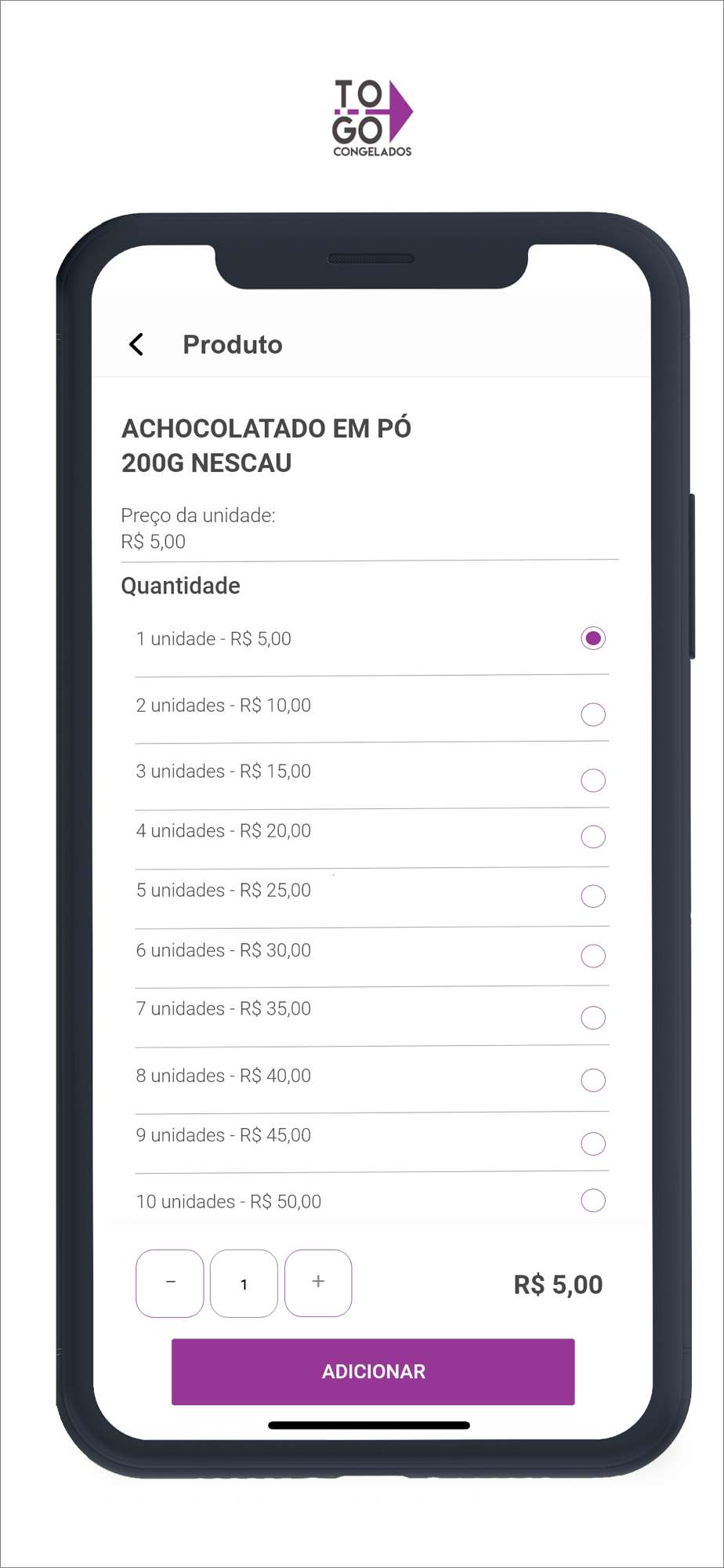Select the 10 unidades radio button
Screen dimensions: 724x1568
pos(593,1200)
